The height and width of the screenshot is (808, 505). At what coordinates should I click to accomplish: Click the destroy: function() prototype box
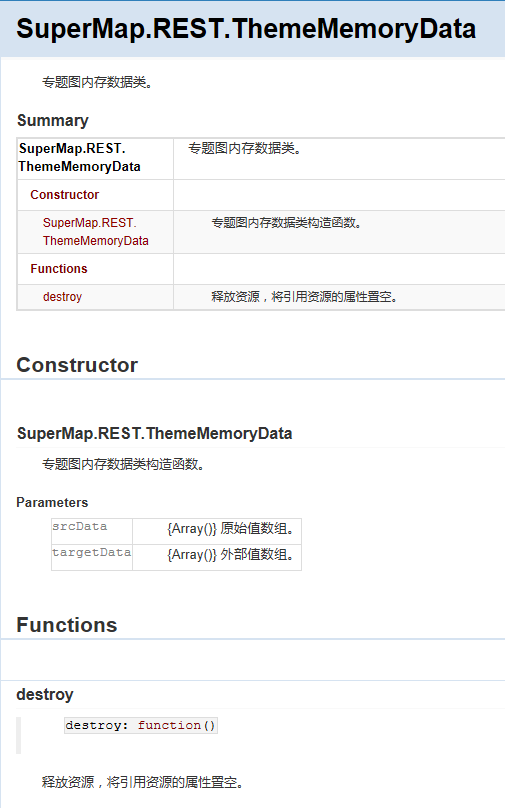[x=141, y=726]
